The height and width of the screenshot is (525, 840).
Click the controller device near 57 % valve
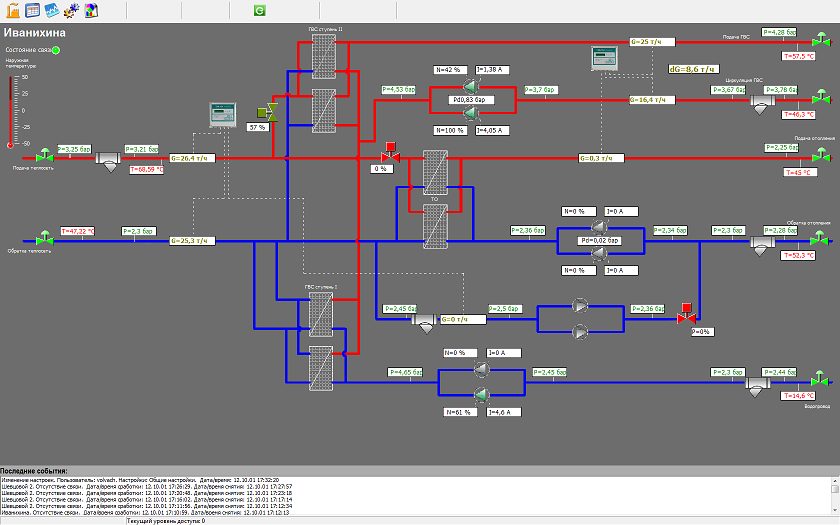[x=221, y=114]
